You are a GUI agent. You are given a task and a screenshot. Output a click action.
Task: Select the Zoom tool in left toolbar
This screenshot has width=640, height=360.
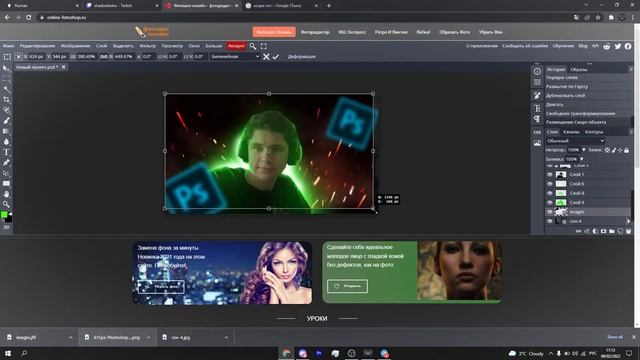[x=6, y=204]
